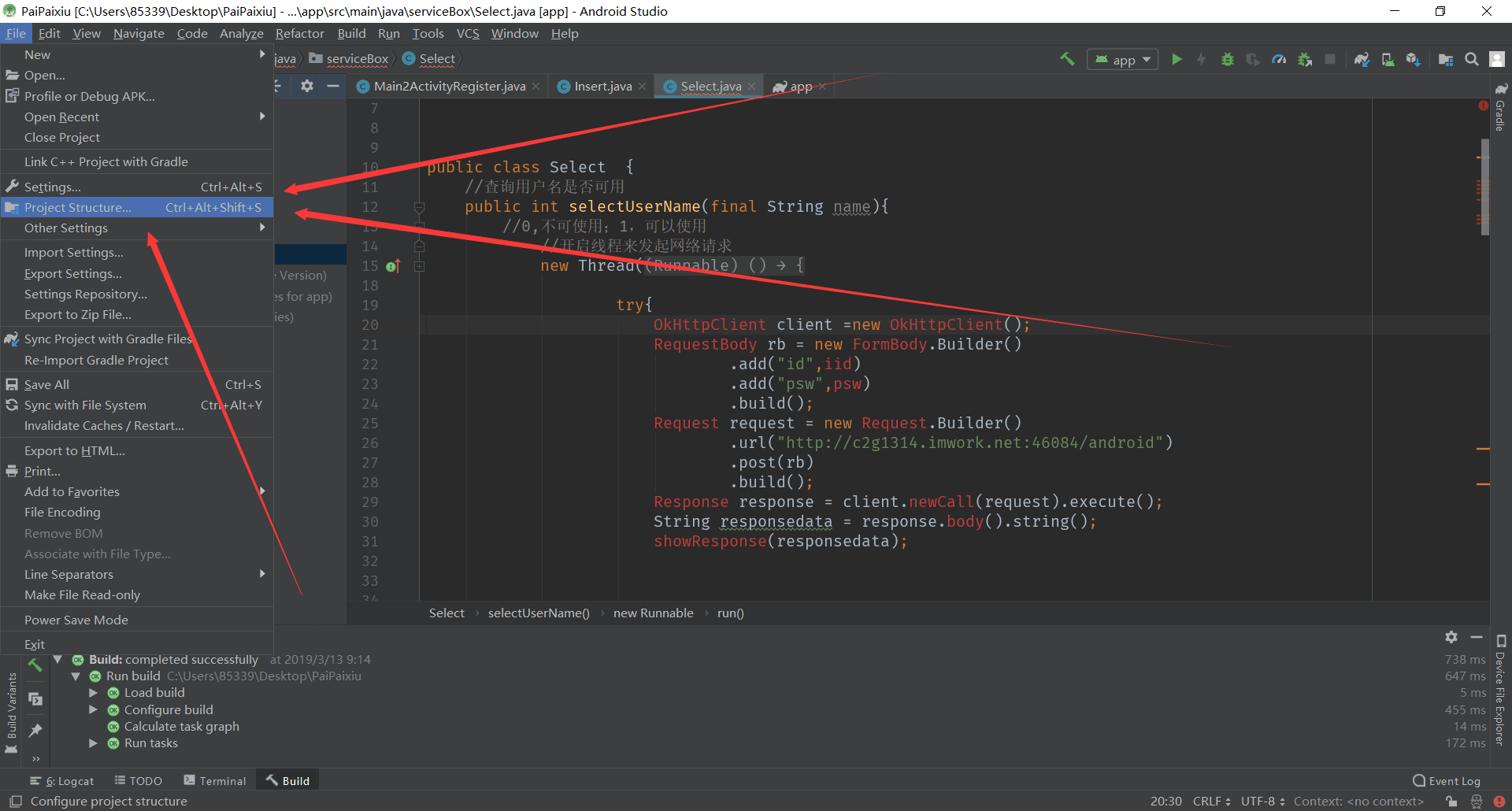Open SDK Manager download-box icon

click(1414, 59)
